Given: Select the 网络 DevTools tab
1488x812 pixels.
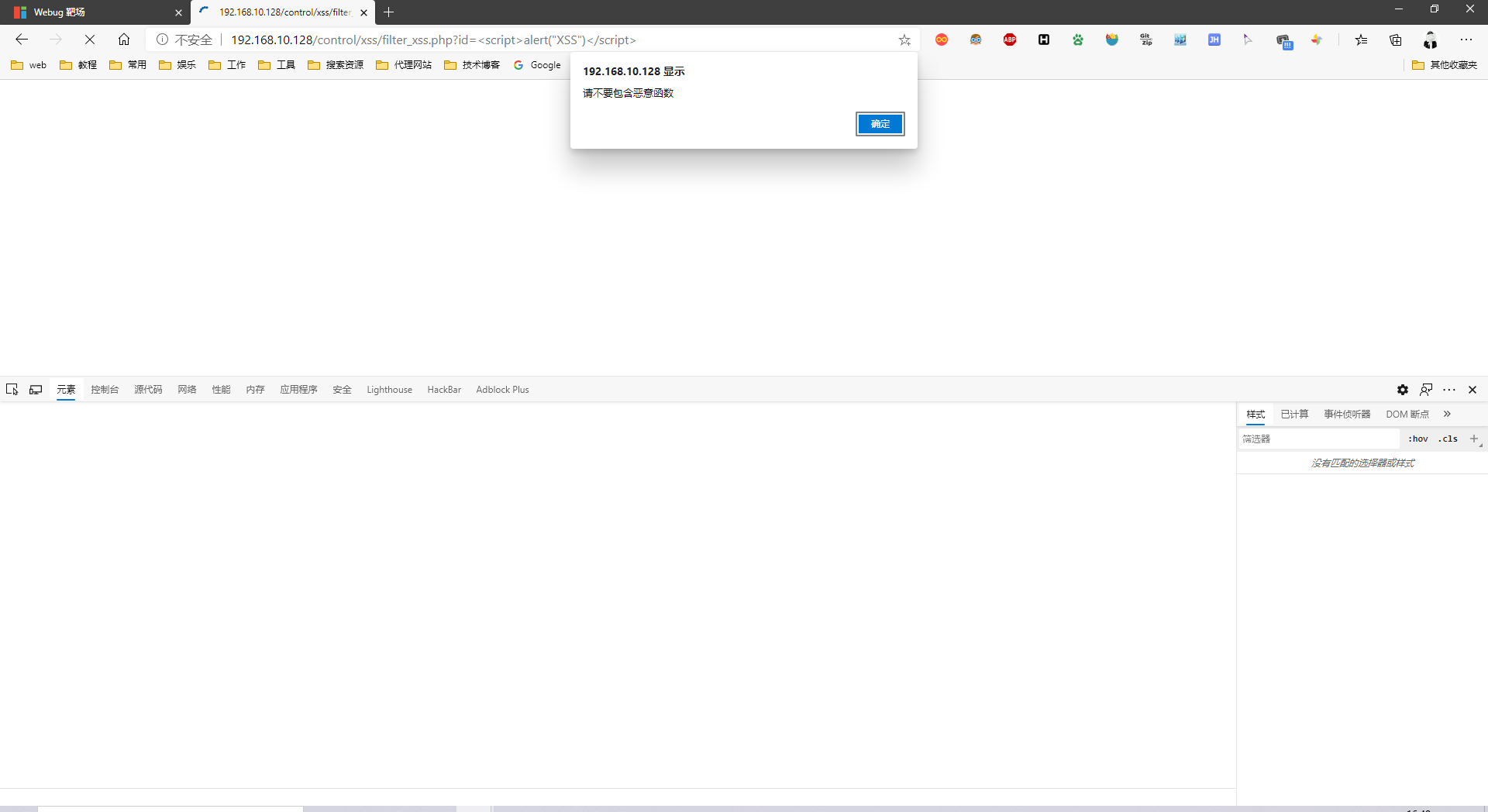Looking at the screenshot, I should (187, 390).
